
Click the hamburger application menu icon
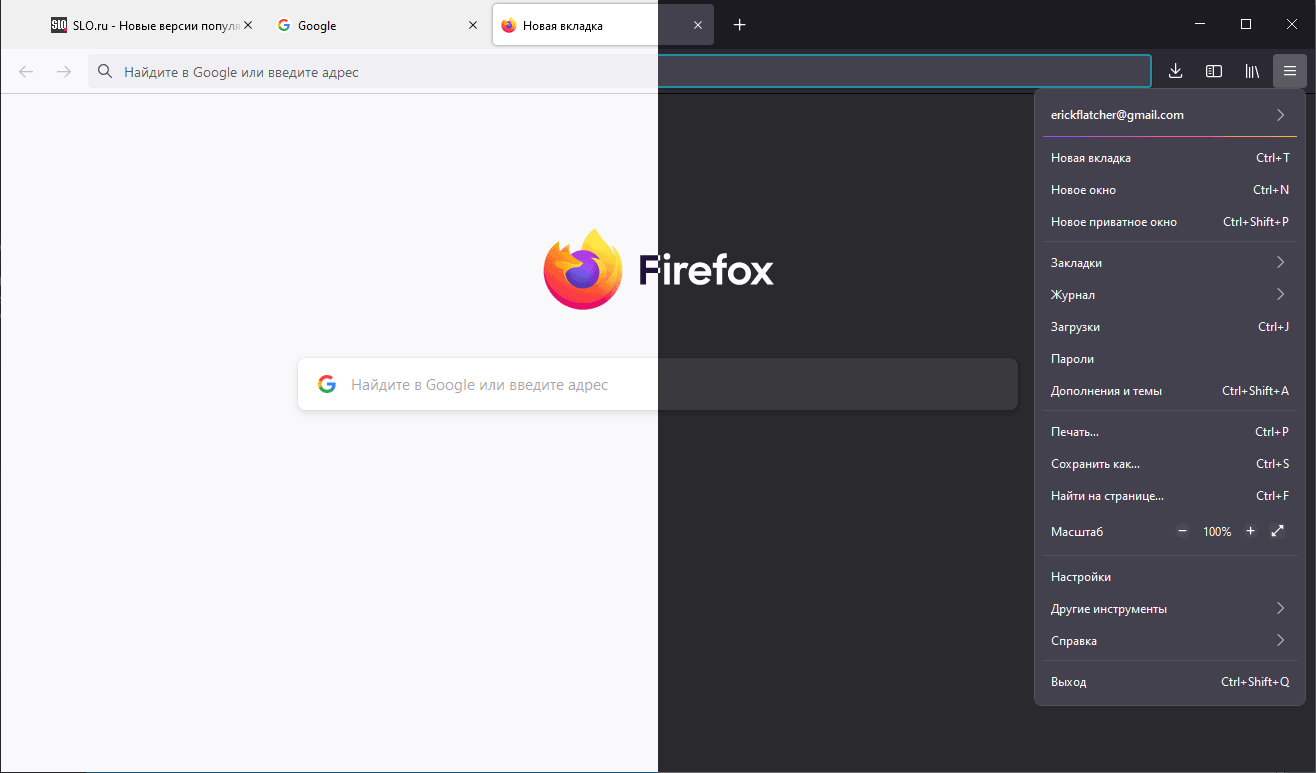[x=1290, y=71]
